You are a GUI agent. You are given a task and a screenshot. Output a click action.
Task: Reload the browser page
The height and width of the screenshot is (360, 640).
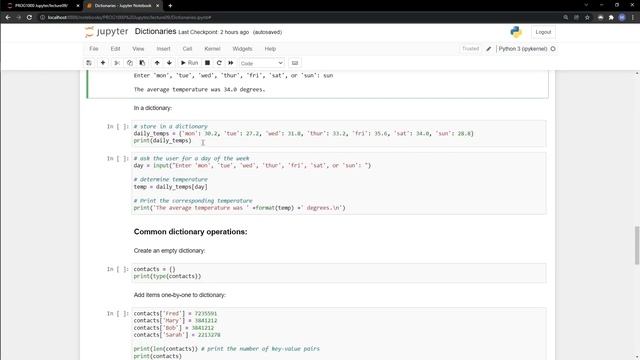[29, 18]
